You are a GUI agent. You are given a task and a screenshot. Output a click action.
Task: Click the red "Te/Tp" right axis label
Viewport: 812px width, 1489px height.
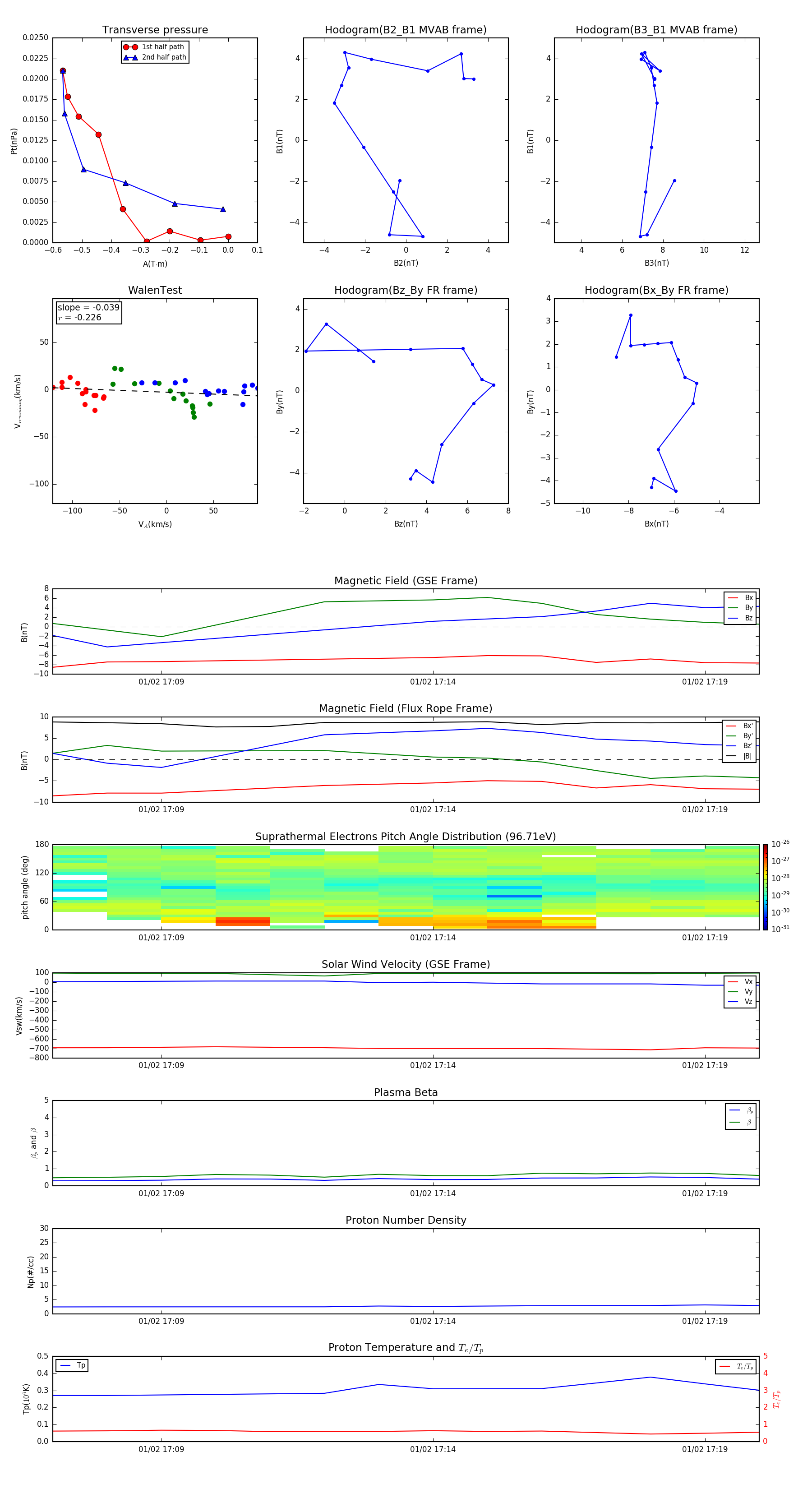tap(777, 1399)
